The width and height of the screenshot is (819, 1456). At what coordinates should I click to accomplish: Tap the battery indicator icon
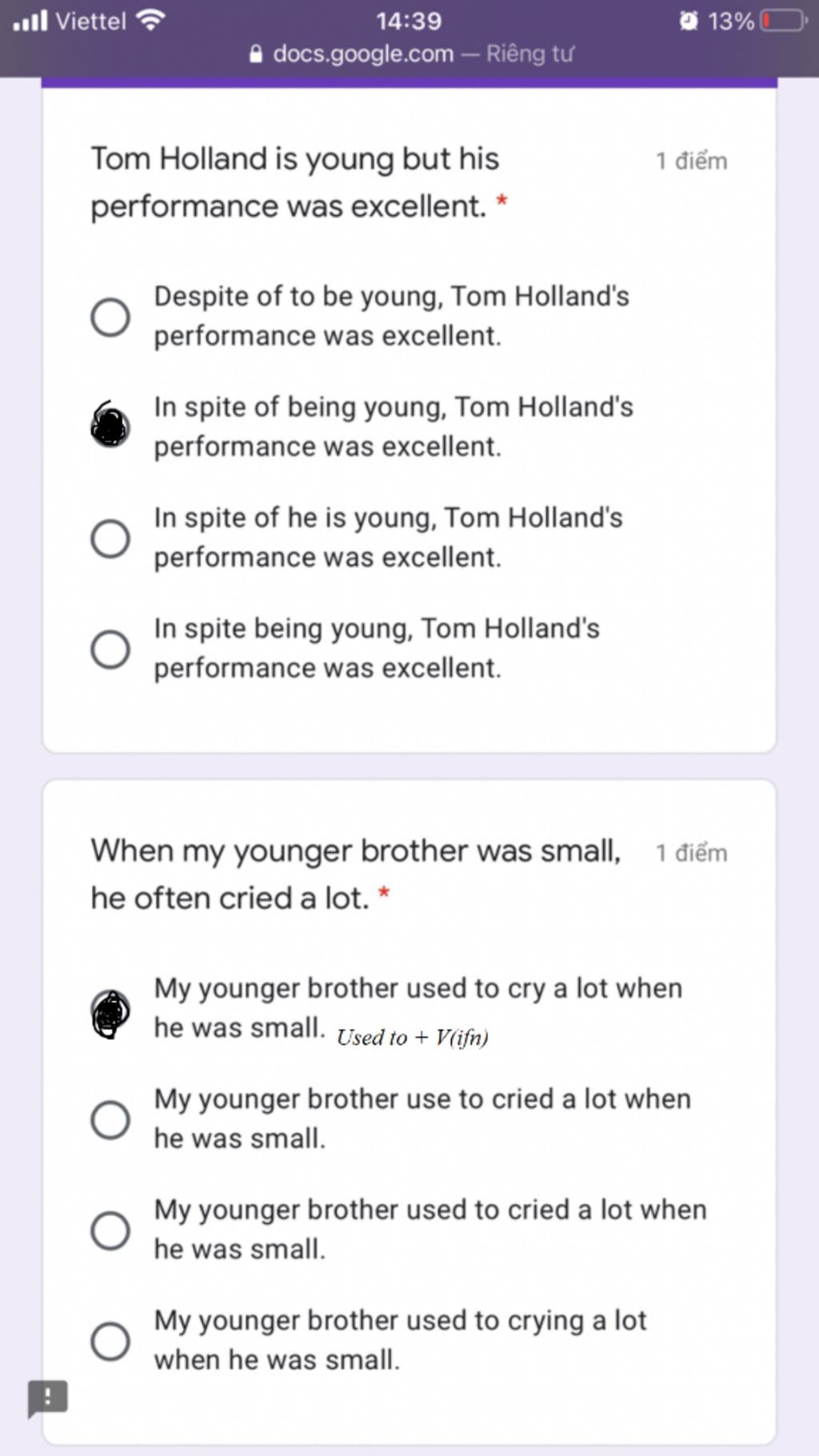click(785, 20)
